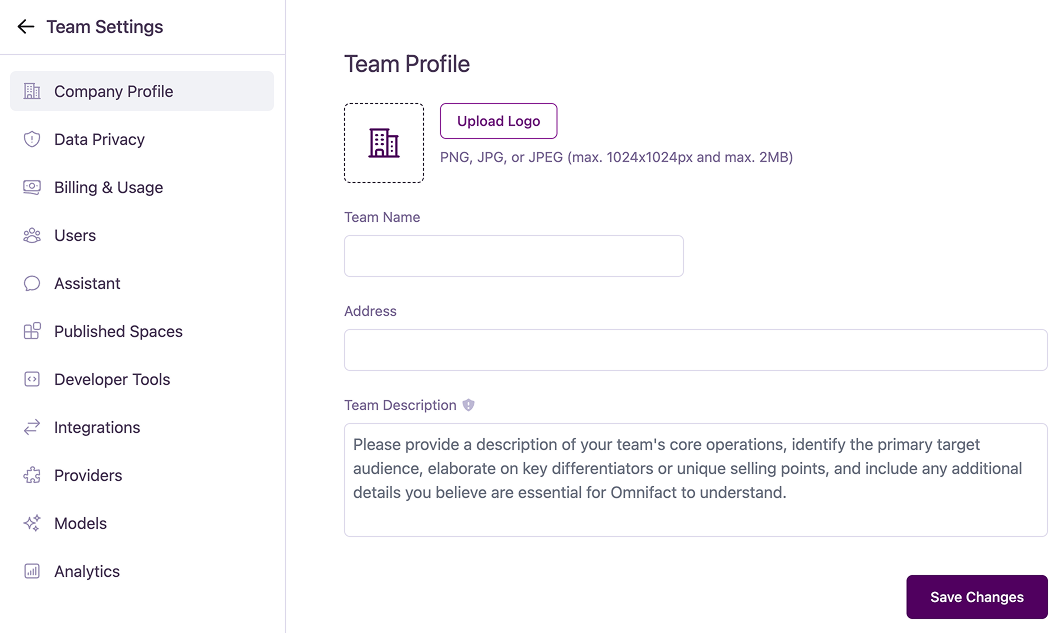Click the logo placeholder box
Viewport: 1064px width, 633px height.
click(384, 142)
